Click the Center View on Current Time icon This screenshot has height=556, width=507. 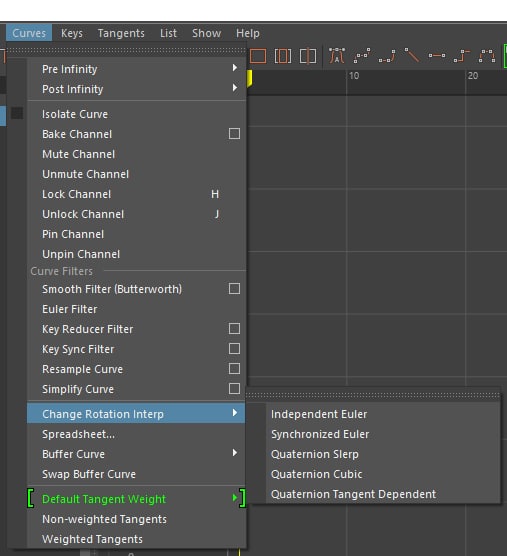click(307, 56)
